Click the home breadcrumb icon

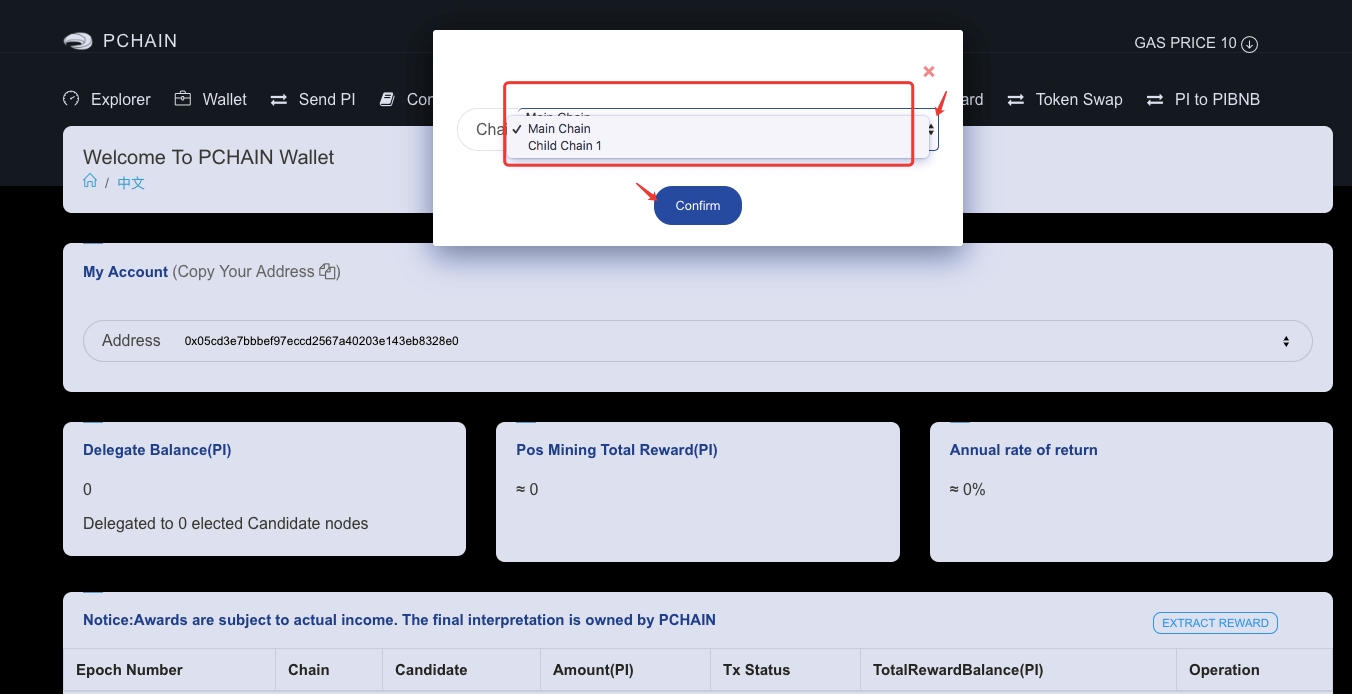[x=90, y=182]
